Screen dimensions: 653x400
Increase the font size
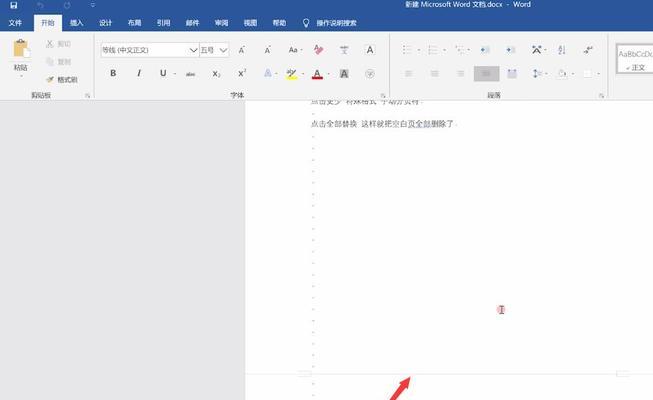(242, 50)
